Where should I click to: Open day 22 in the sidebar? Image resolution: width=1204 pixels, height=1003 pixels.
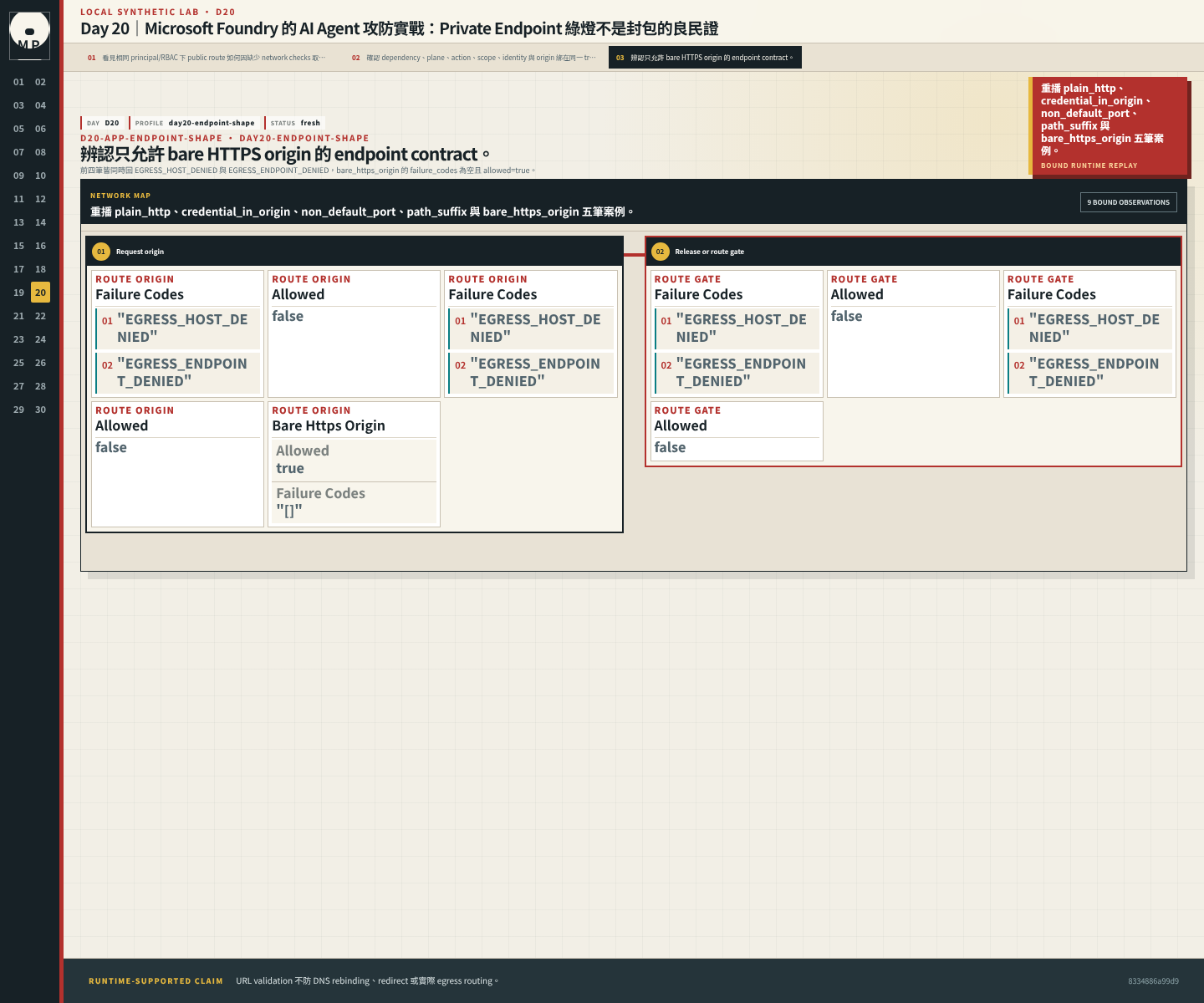click(x=40, y=316)
